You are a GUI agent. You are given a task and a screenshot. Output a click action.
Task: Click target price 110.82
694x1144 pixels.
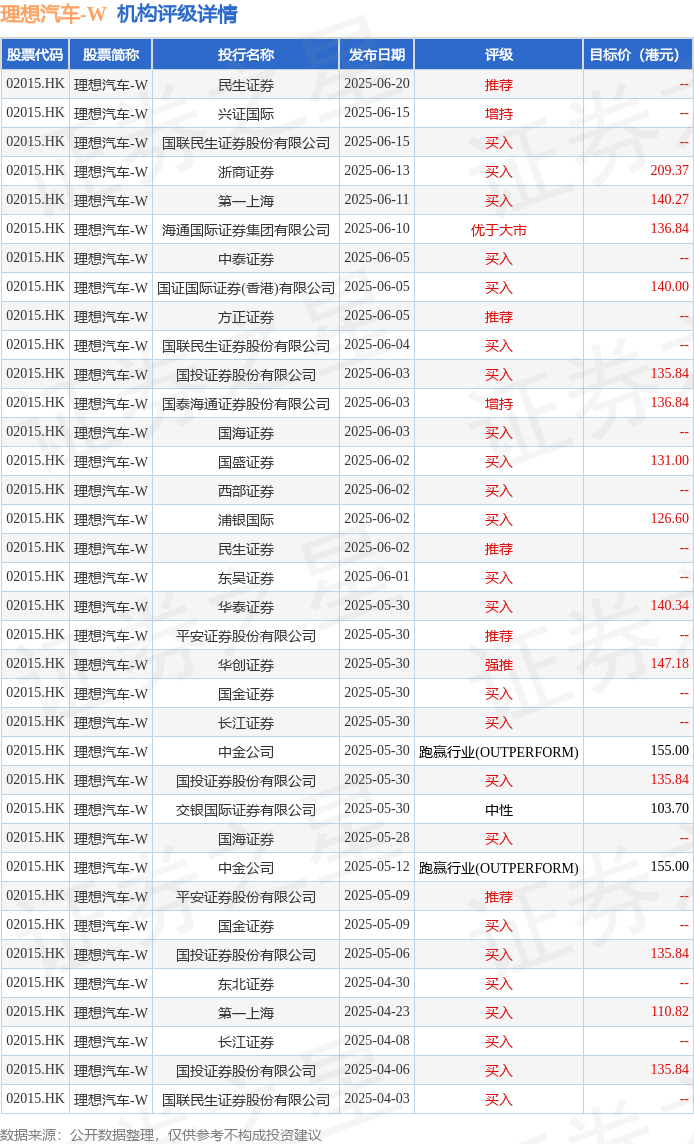pyautogui.click(x=669, y=1011)
